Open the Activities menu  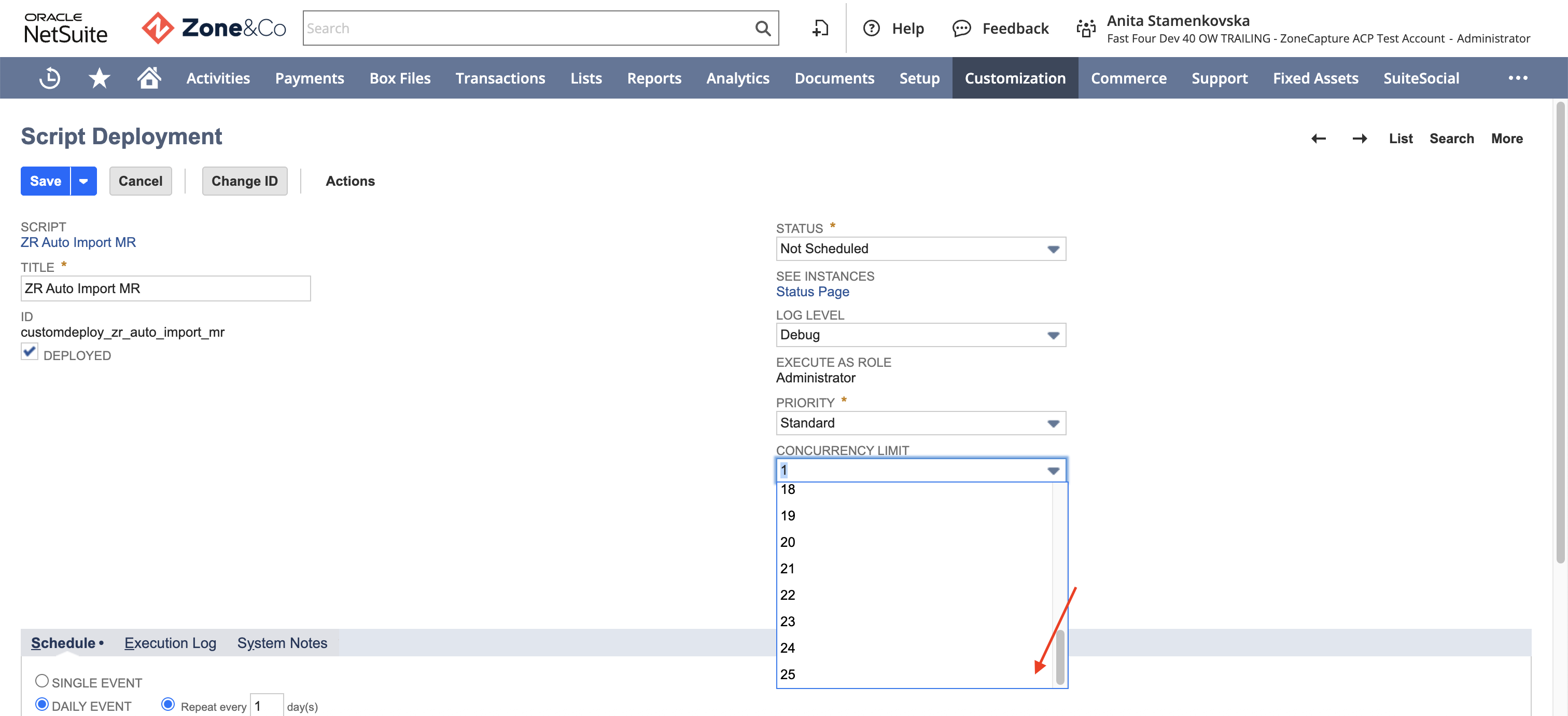(218, 78)
